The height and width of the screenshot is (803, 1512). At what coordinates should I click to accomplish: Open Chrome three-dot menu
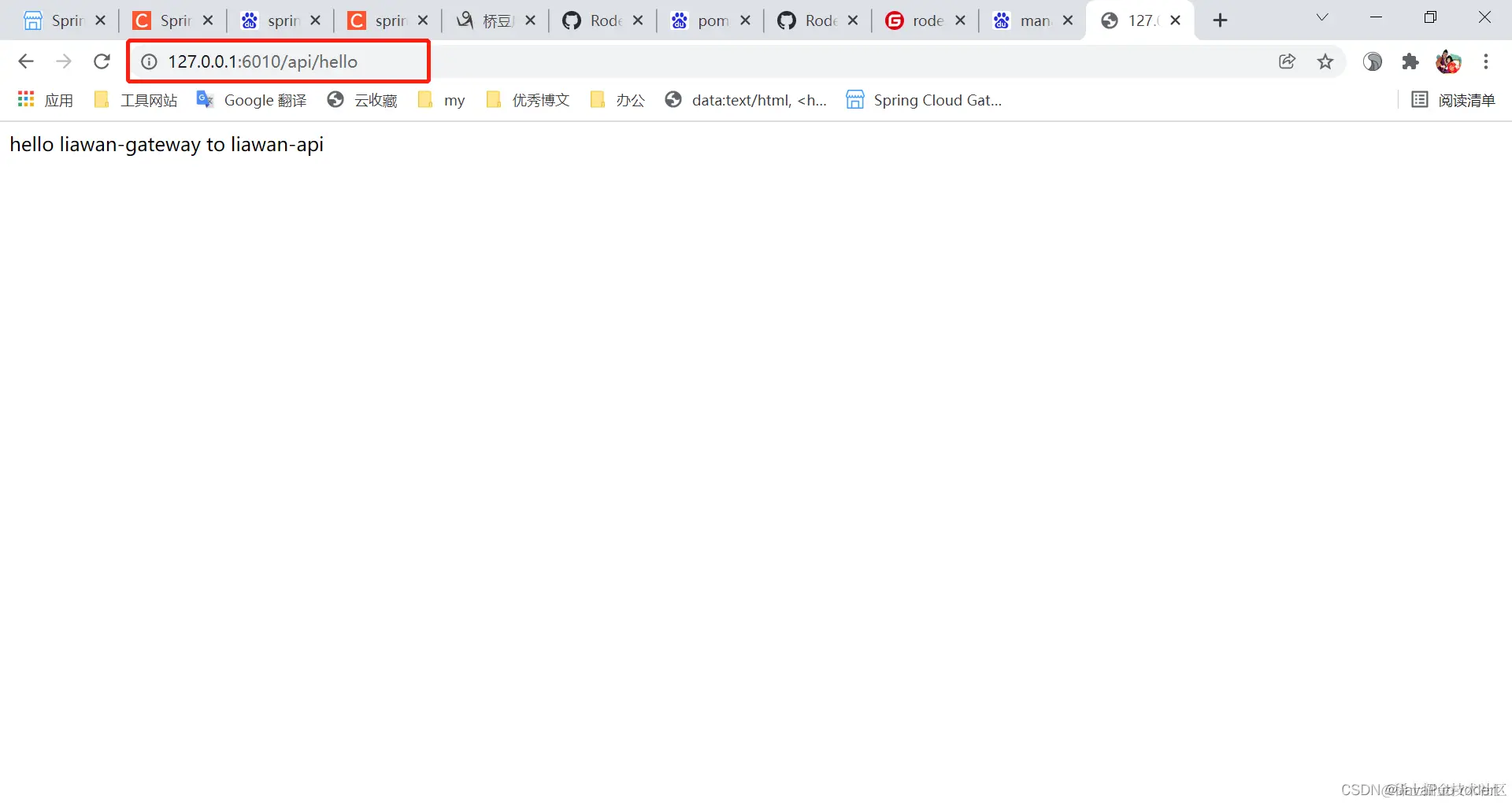1486,61
